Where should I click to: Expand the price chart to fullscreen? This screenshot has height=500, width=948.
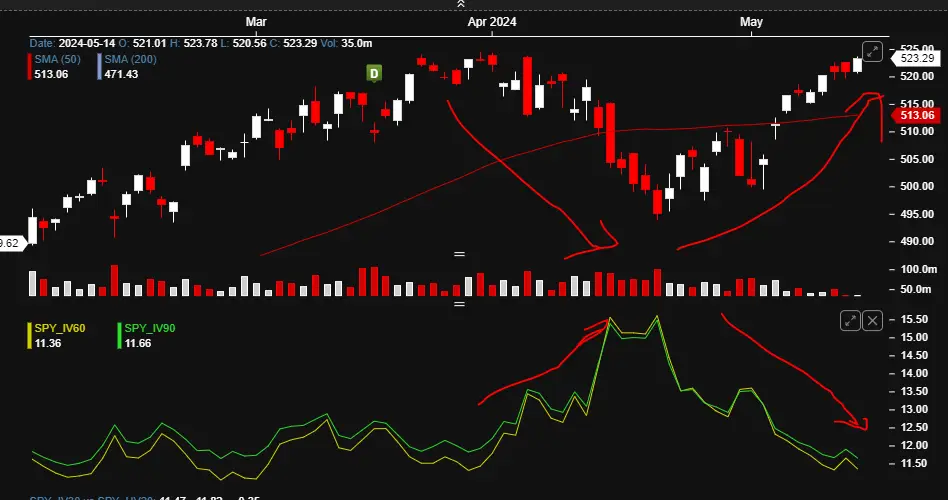(x=872, y=52)
